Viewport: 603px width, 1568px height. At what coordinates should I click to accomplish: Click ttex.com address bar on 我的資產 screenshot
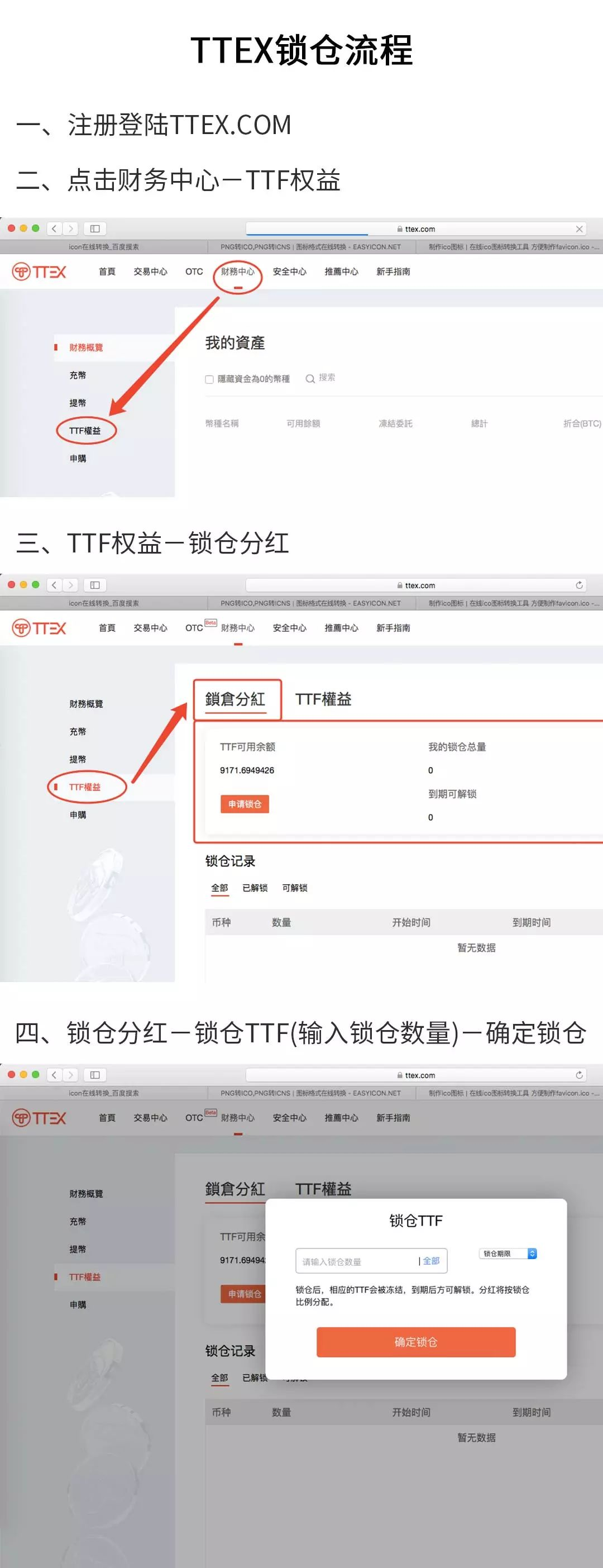[416, 230]
